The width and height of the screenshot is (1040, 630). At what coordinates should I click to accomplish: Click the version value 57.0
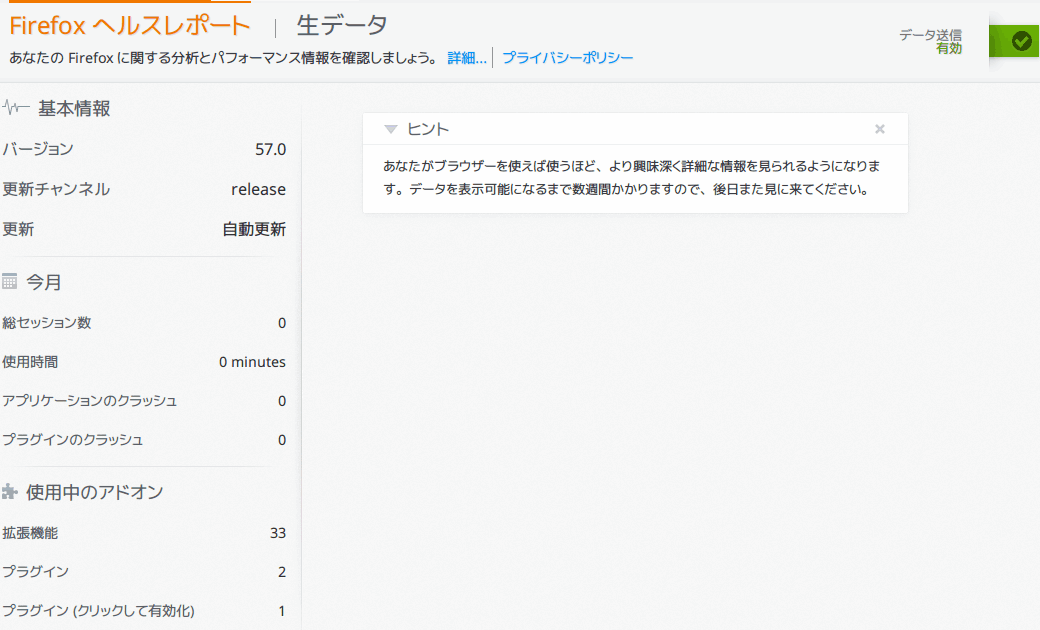(271, 149)
